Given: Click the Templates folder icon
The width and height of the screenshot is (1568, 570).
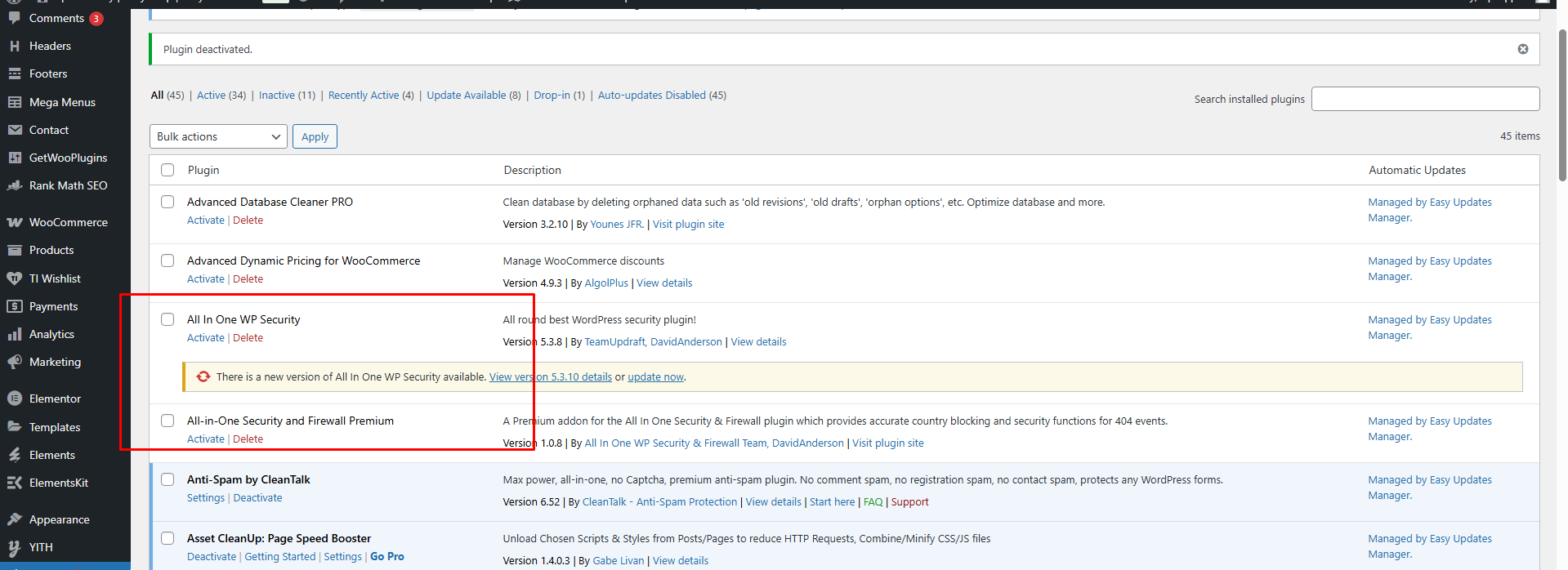Looking at the screenshot, I should tap(15, 427).
